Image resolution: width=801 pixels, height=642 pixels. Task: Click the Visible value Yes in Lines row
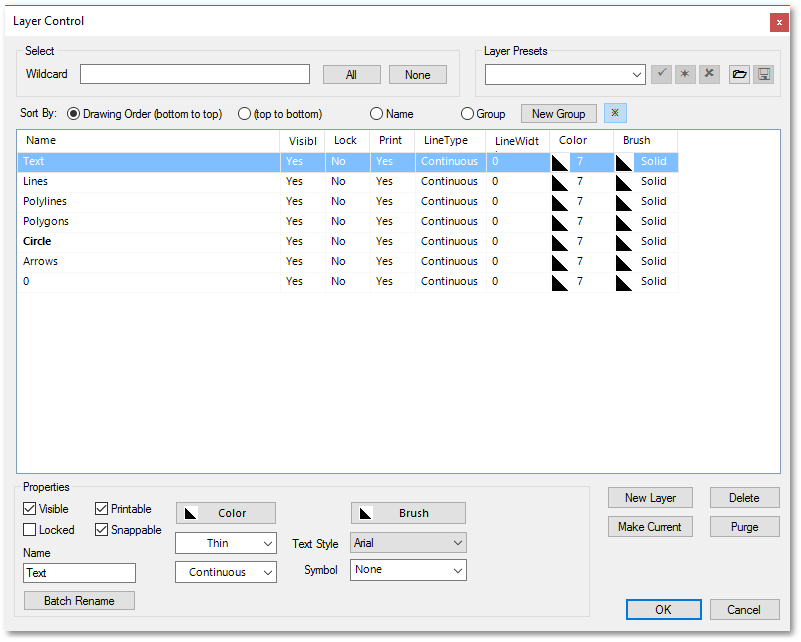pos(294,182)
